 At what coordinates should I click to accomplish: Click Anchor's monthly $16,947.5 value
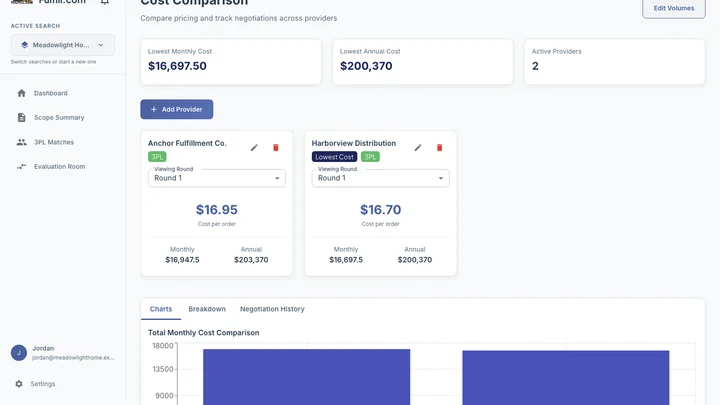point(182,260)
